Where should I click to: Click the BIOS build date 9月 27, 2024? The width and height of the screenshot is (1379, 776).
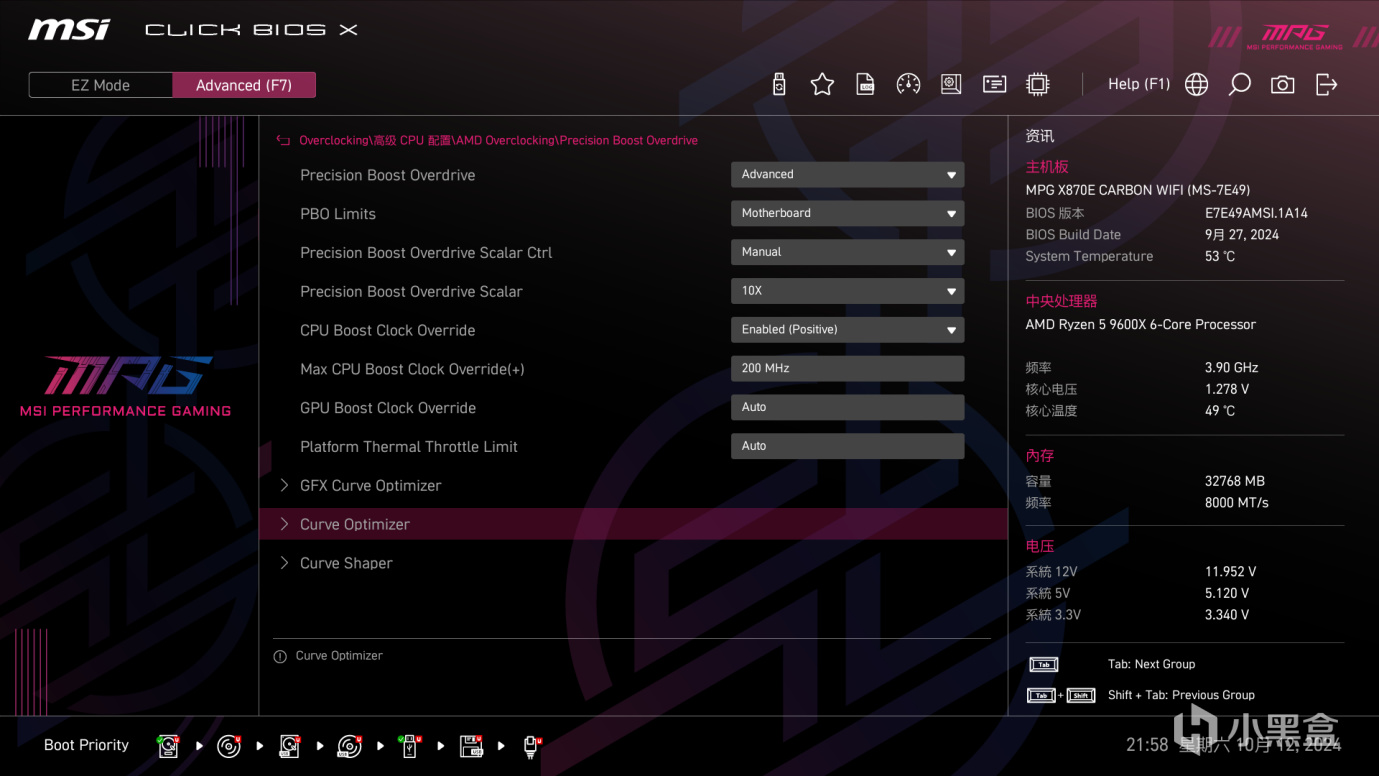1242,235
